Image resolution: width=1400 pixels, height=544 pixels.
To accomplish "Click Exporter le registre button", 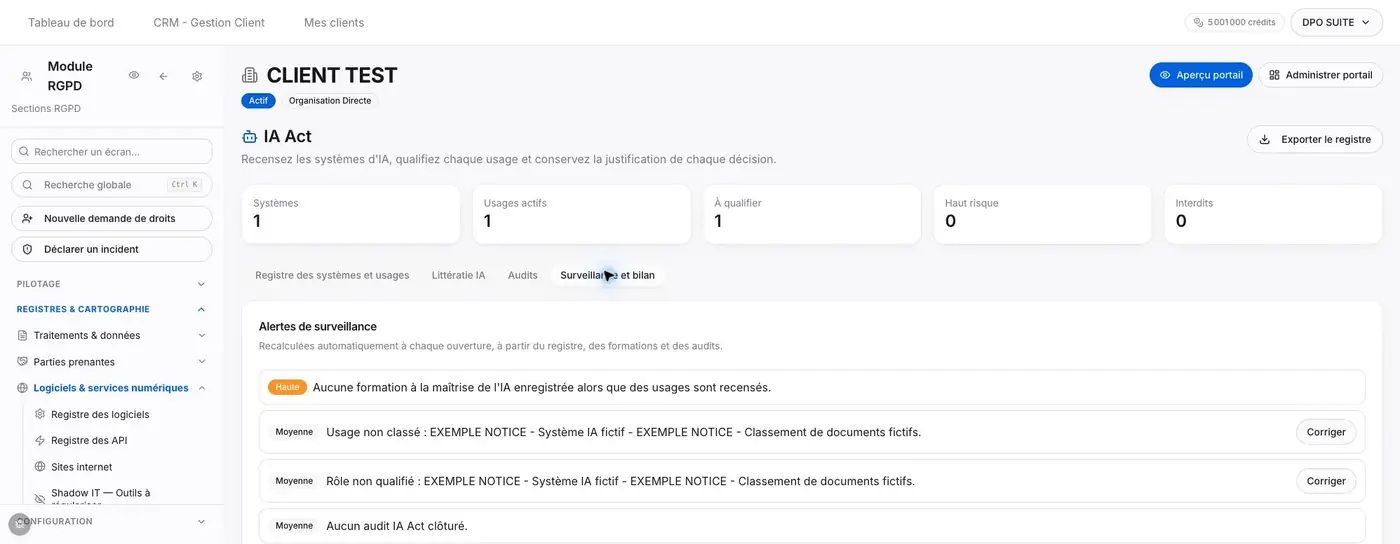I will 1314,139.
